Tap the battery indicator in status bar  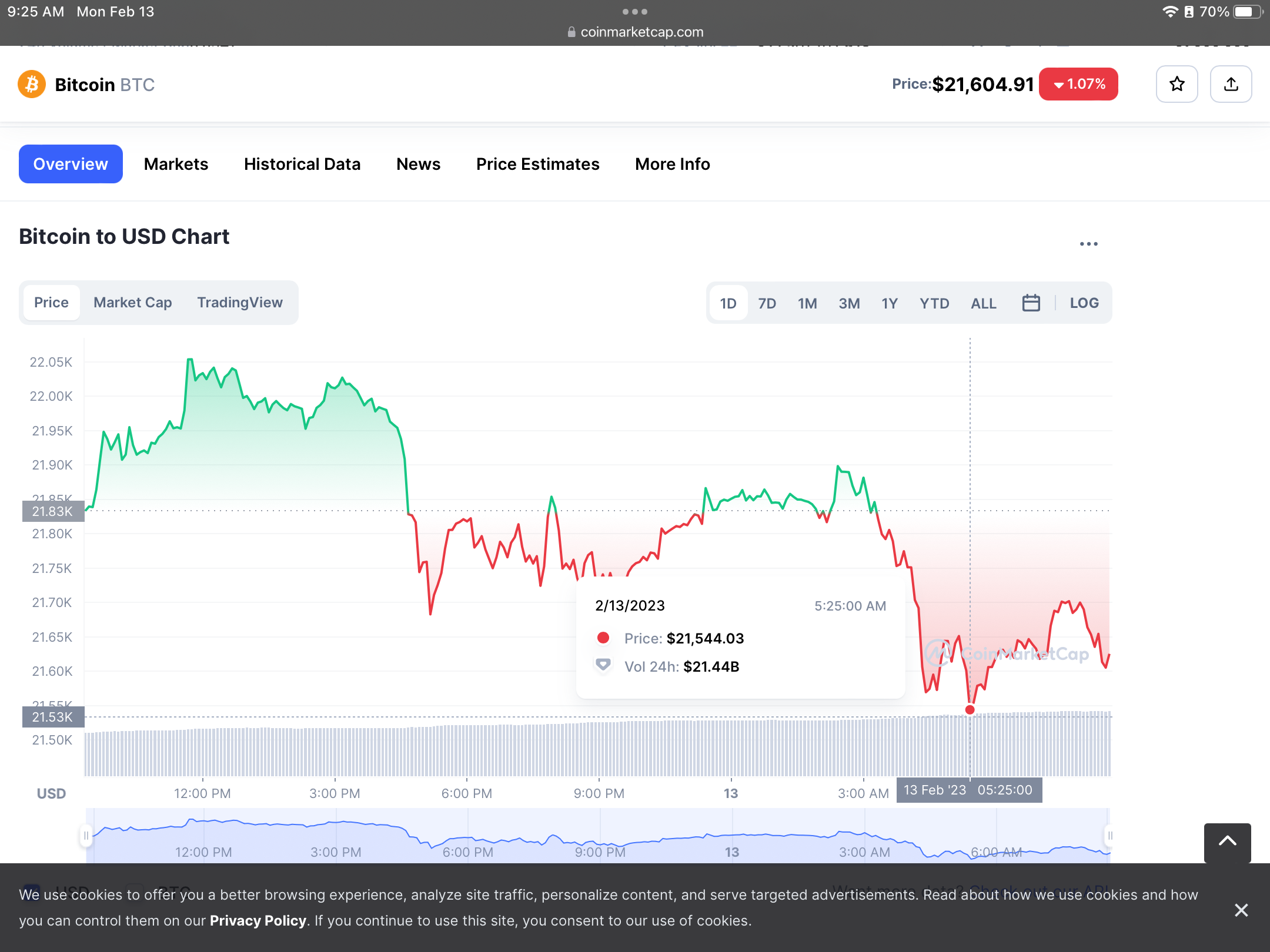tap(1247, 12)
